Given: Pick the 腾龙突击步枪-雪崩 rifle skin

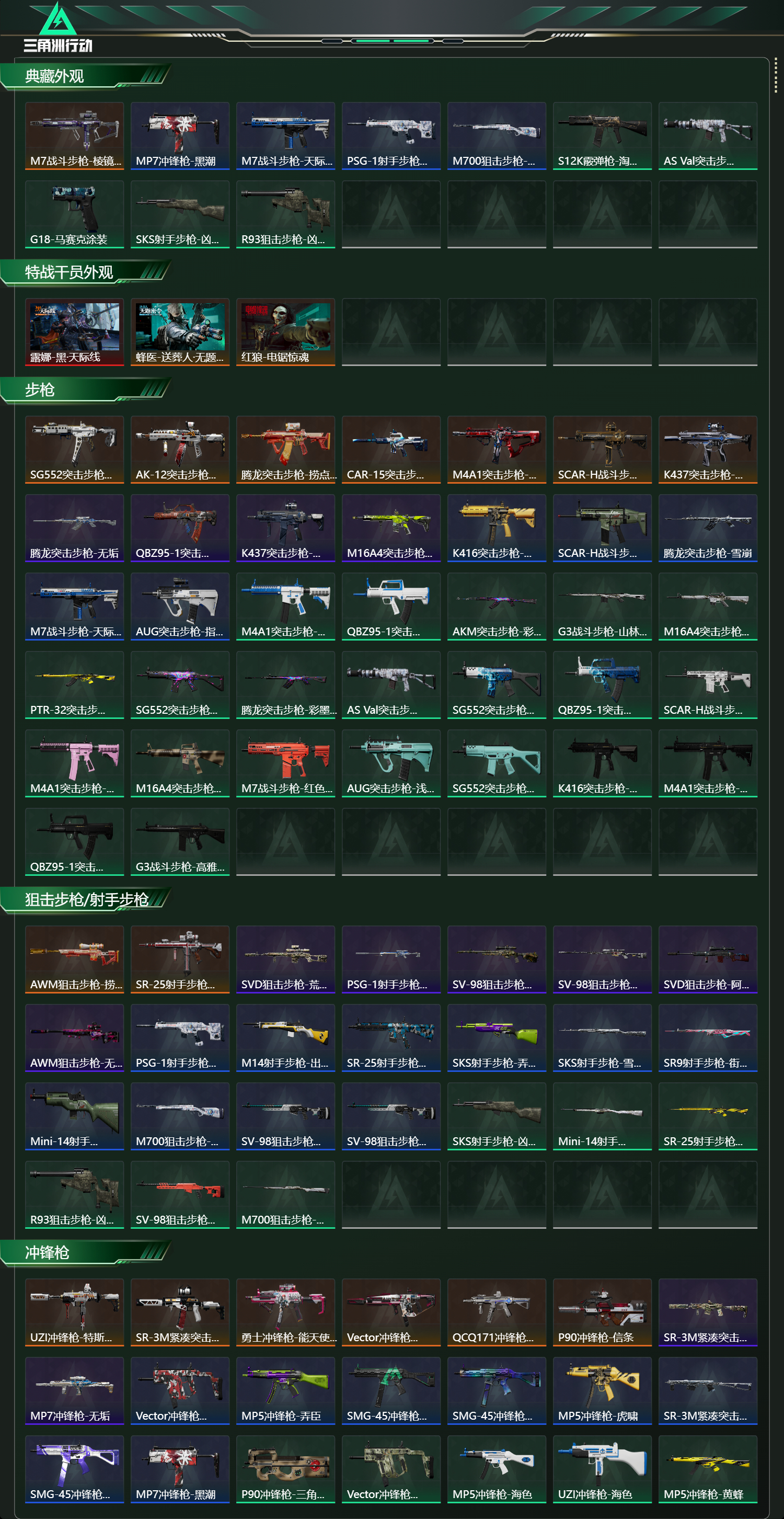Looking at the screenshot, I should click(x=707, y=528).
